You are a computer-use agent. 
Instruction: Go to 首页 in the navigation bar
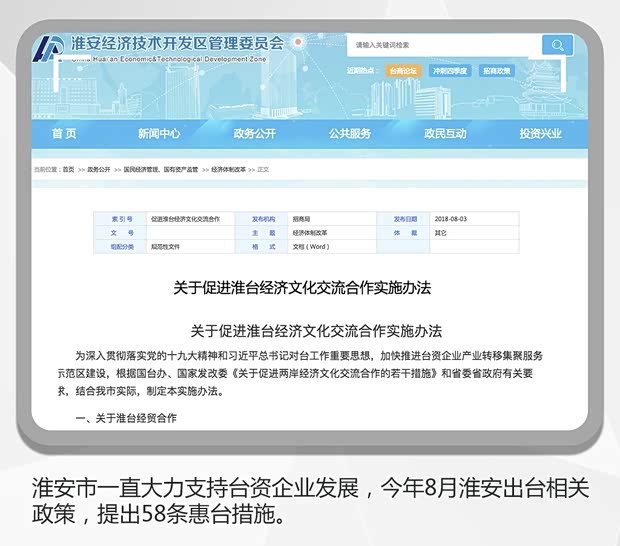point(64,134)
